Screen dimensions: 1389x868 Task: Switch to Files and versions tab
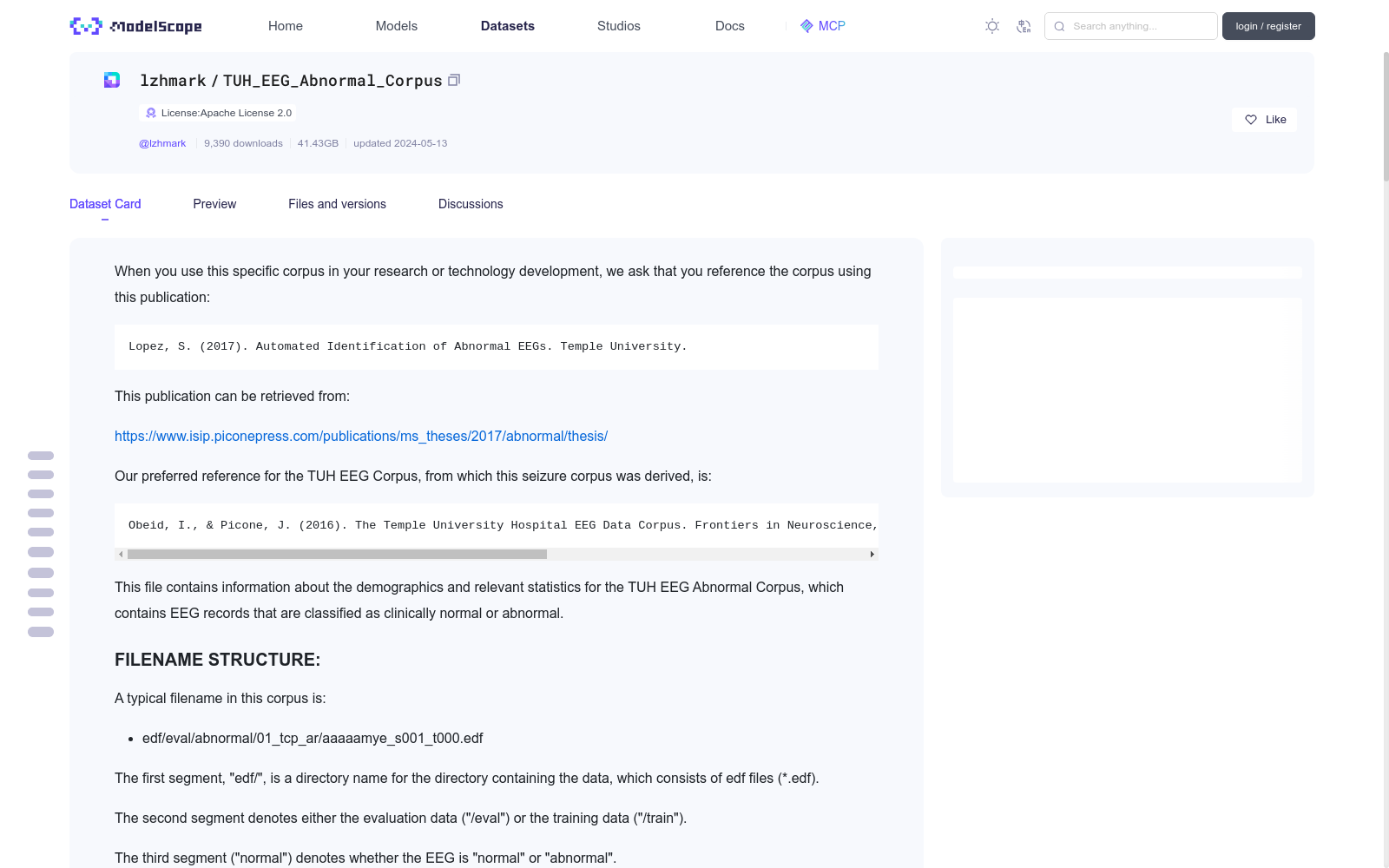click(x=337, y=204)
